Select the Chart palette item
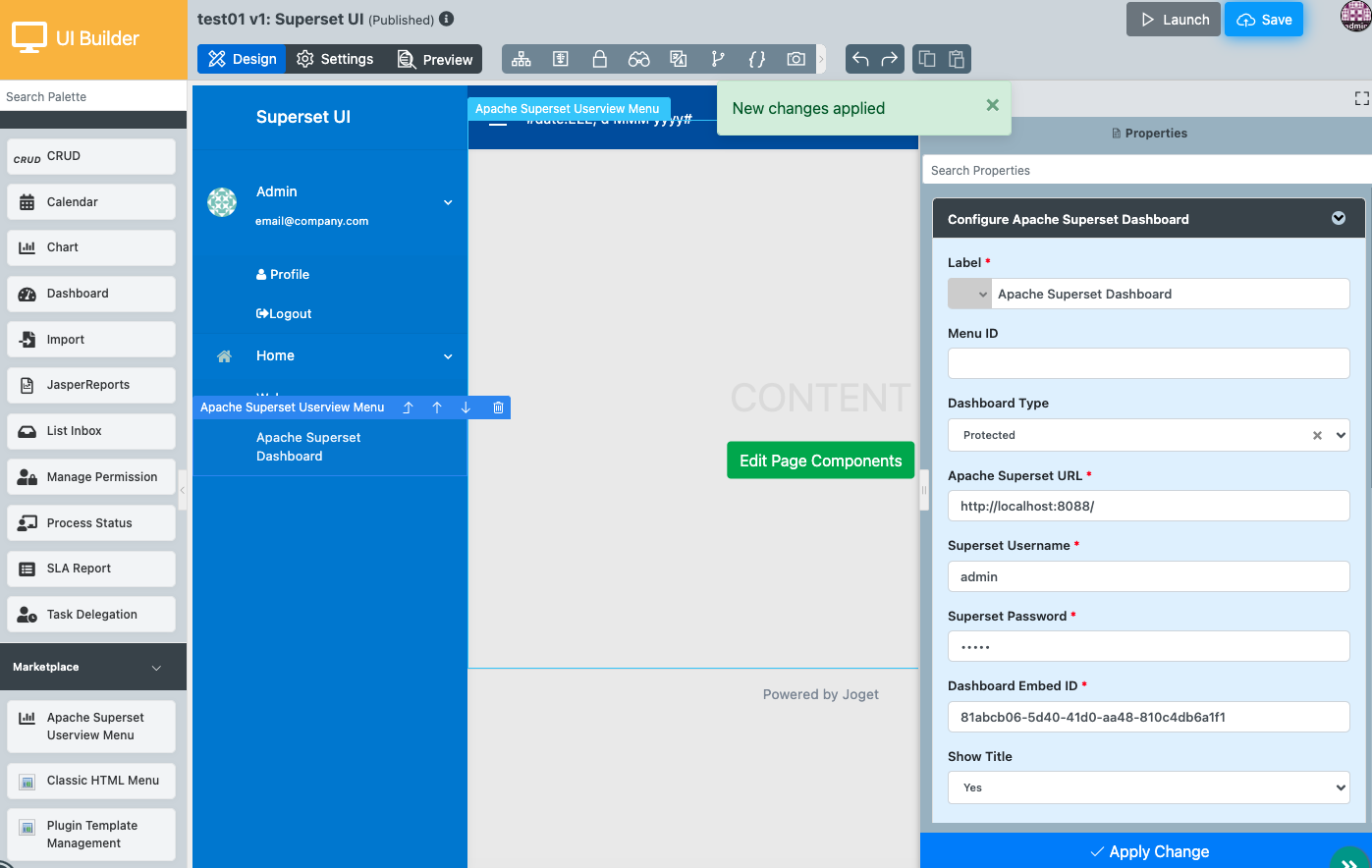Image resolution: width=1372 pixels, height=868 pixels. tap(91, 247)
